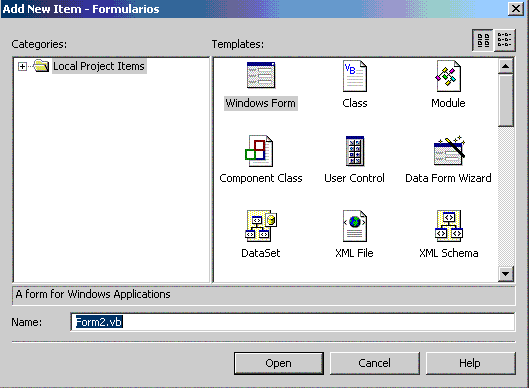This screenshot has width=529, height=388.
Task: Click the 'DataSet' label text
Action: pyautogui.click(x=261, y=253)
